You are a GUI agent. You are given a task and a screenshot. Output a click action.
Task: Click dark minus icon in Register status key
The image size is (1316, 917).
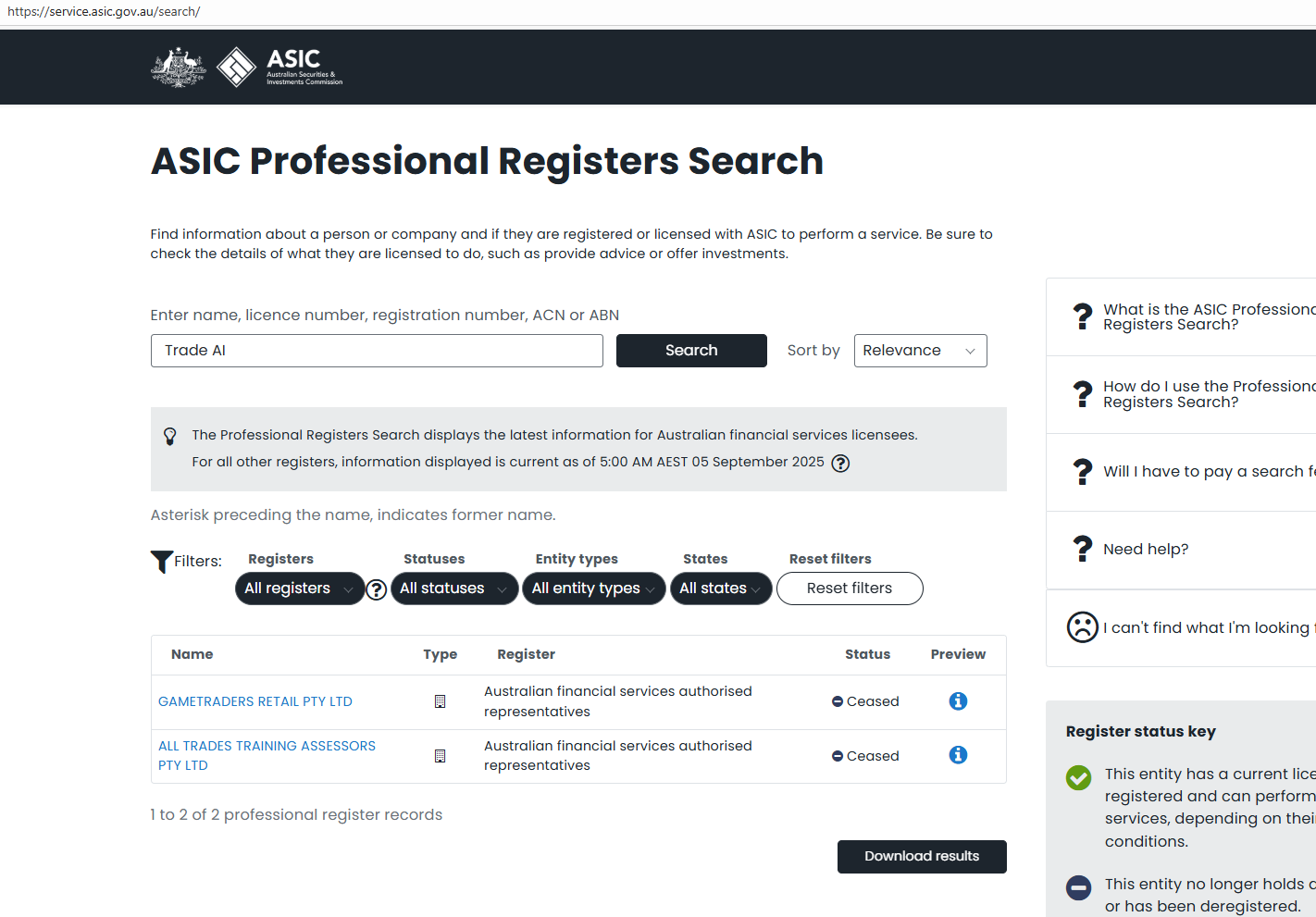(x=1079, y=888)
